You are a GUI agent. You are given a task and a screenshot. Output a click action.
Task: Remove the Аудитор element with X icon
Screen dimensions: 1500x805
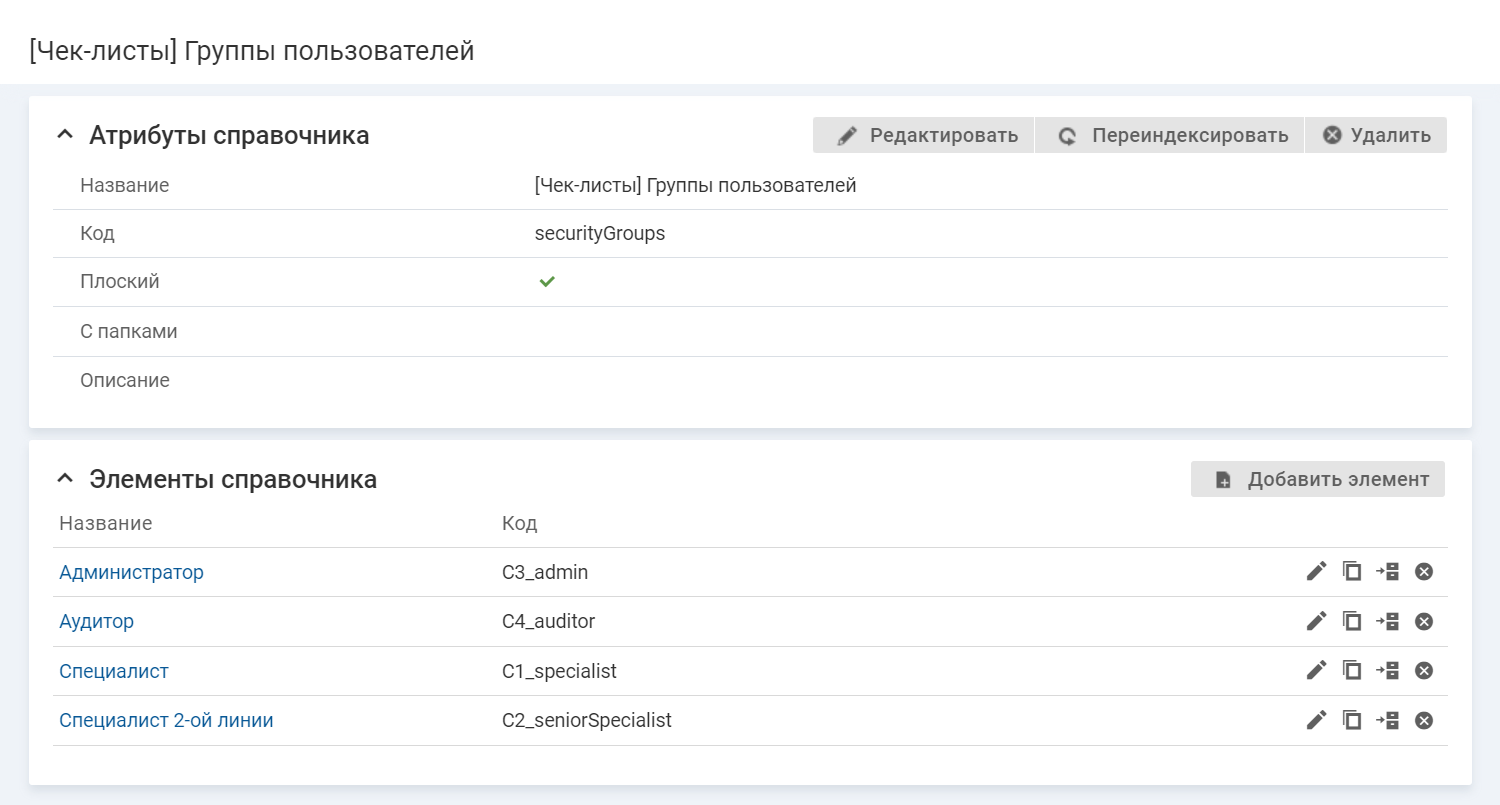click(x=1424, y=621)
